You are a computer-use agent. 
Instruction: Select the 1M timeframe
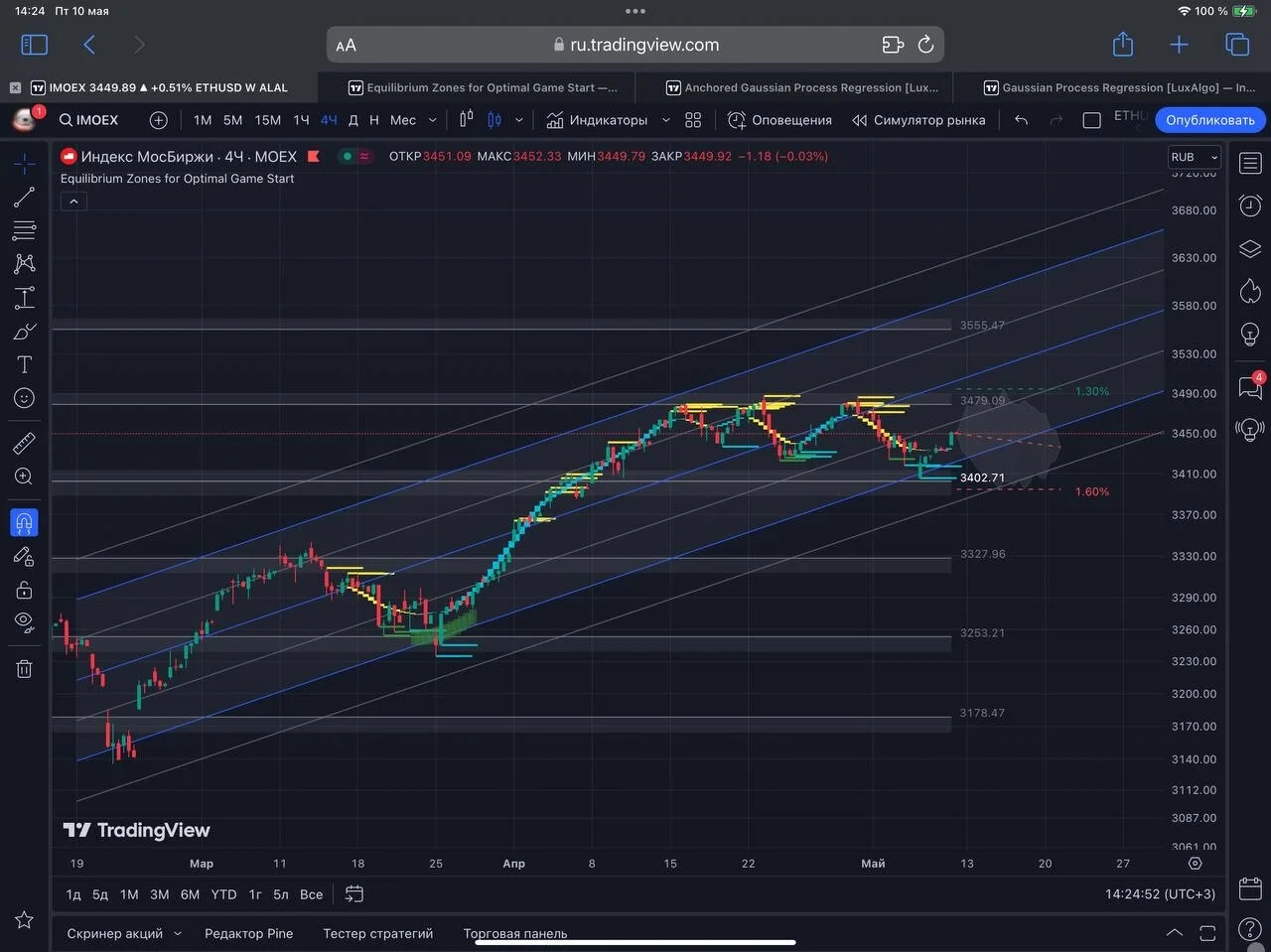(x=203, y=120)
